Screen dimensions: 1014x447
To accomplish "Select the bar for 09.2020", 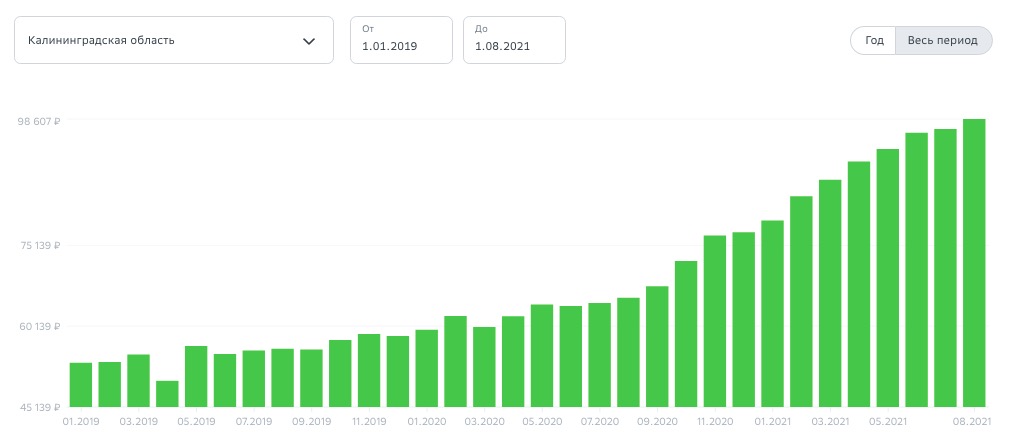I will [657, 347].
